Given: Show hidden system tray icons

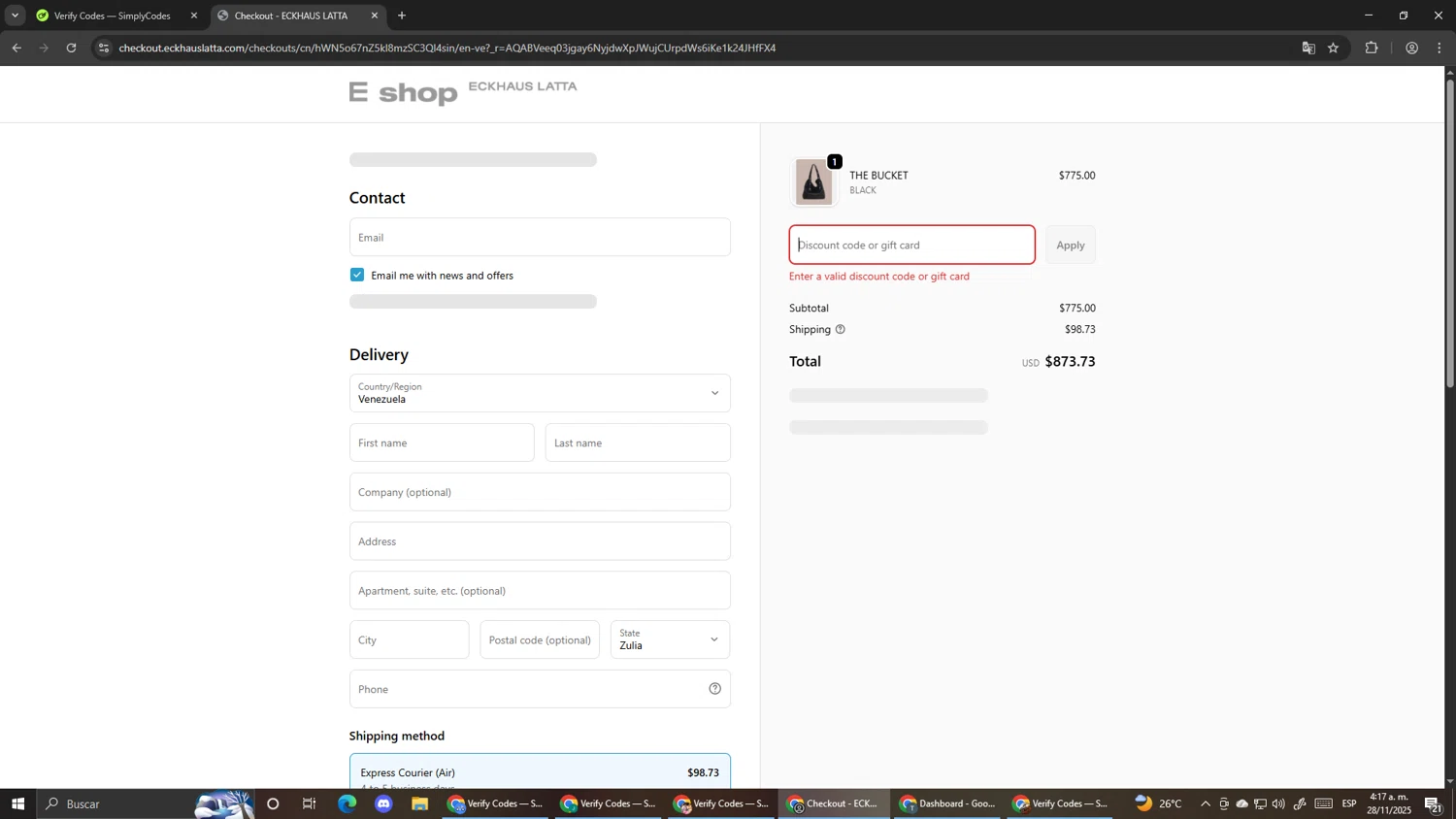Looking at the screenshot, I should point(1206,803).
